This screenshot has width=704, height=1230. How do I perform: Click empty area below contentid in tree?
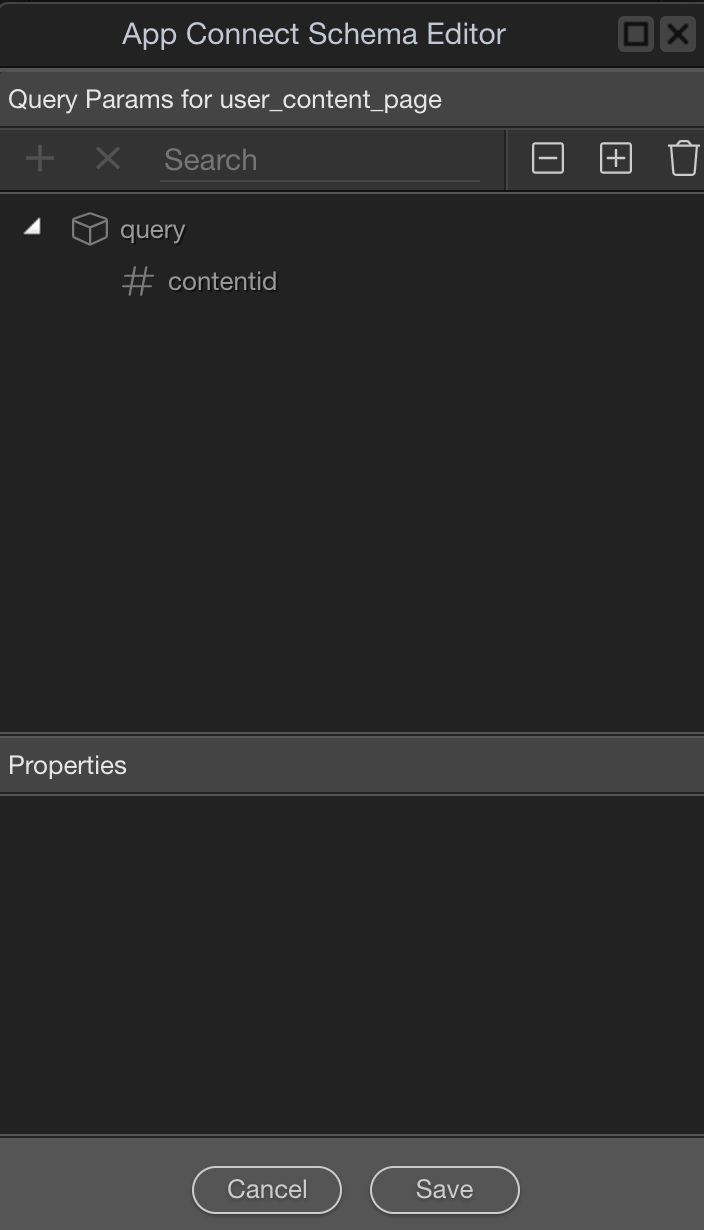[x=352, y=510]
